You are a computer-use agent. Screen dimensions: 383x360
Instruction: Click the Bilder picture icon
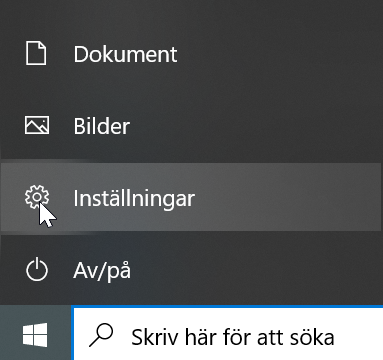tap(37, 125)
